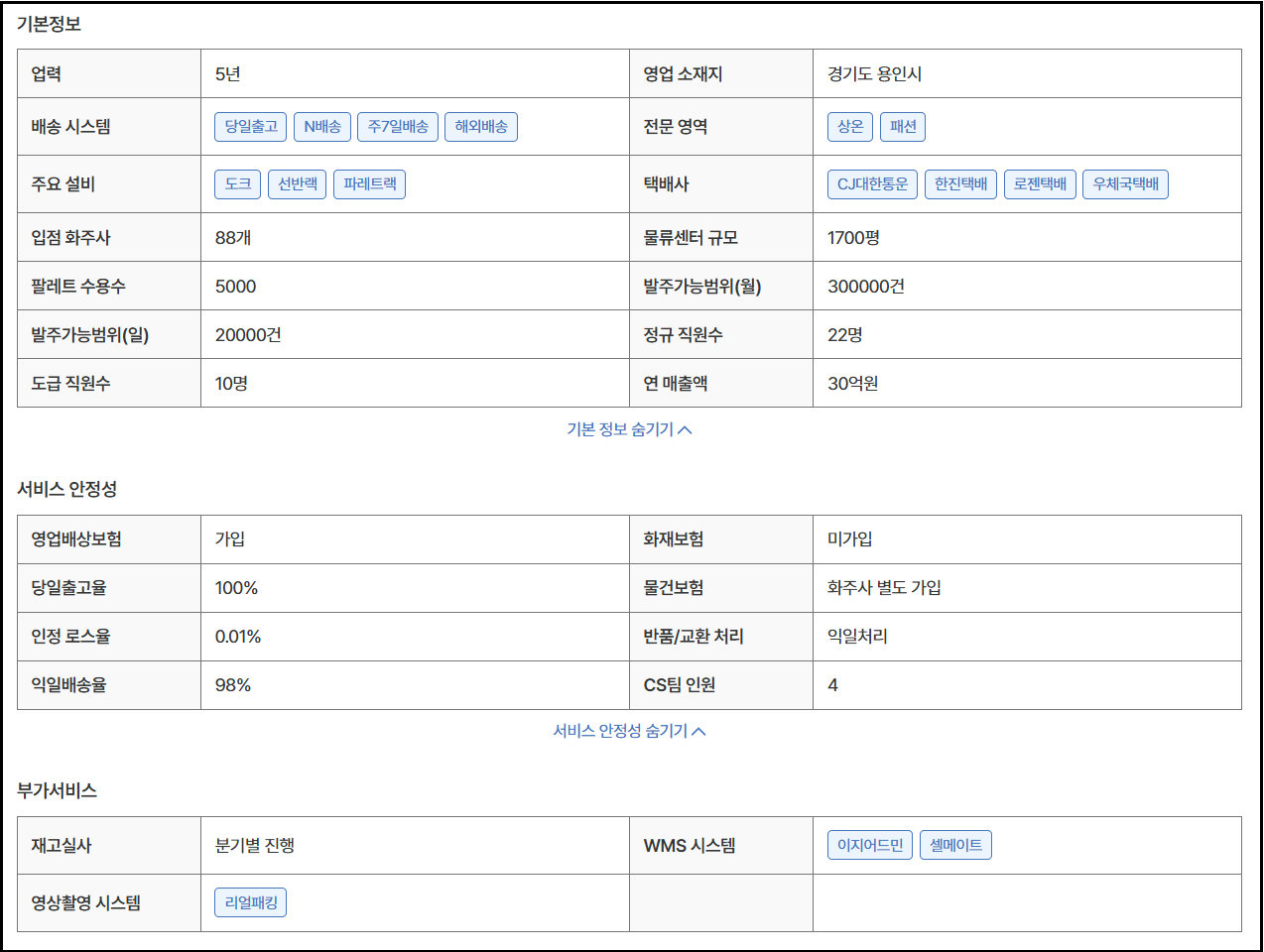
Task: Click the 우체국택배 courier tag
Action: click(1125, 184)
